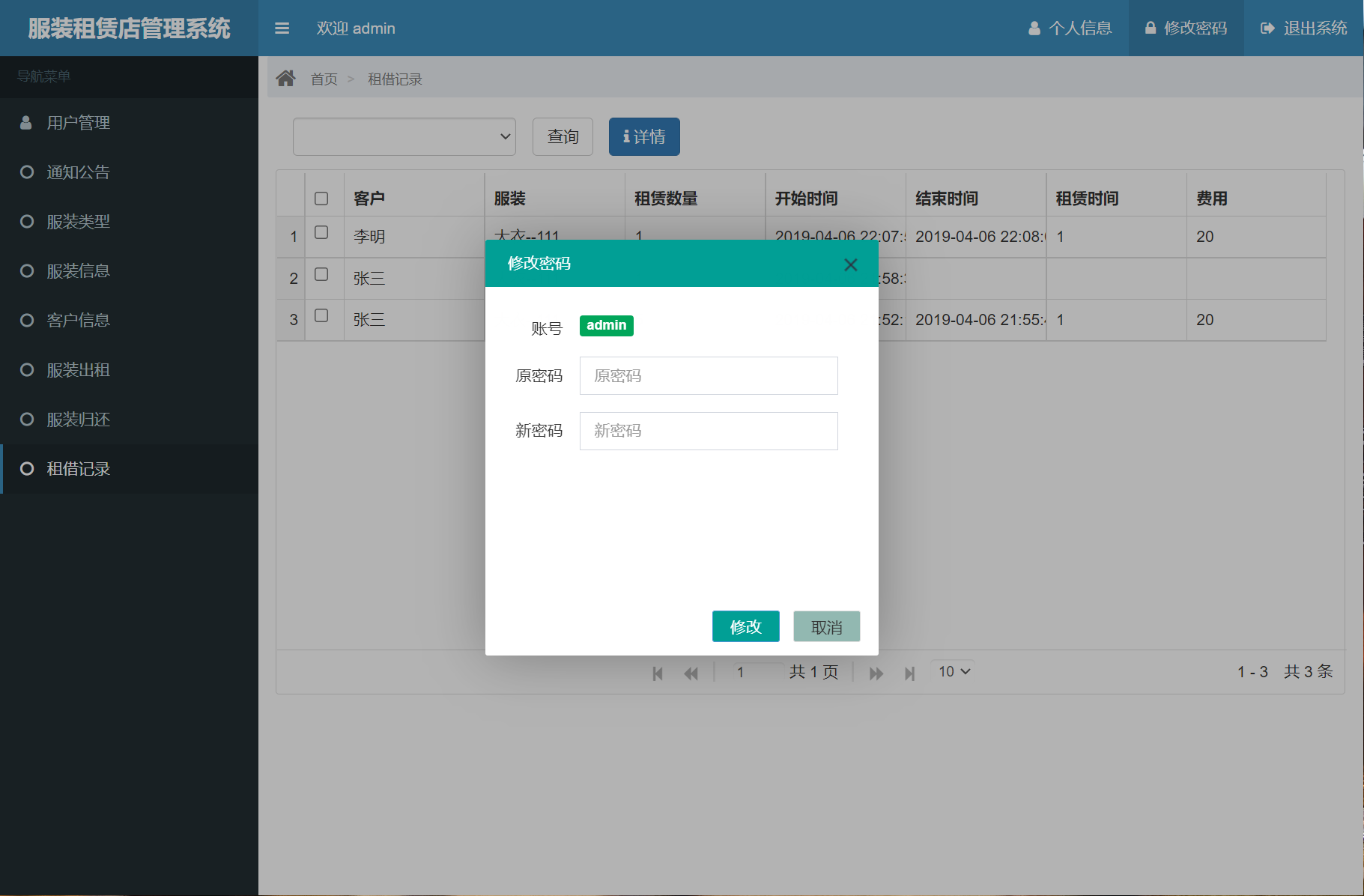The width and height of the screenshot is (1364, 896).
Task: Select 服装出租 in the sidebar menu
Action: pos(77,369)
